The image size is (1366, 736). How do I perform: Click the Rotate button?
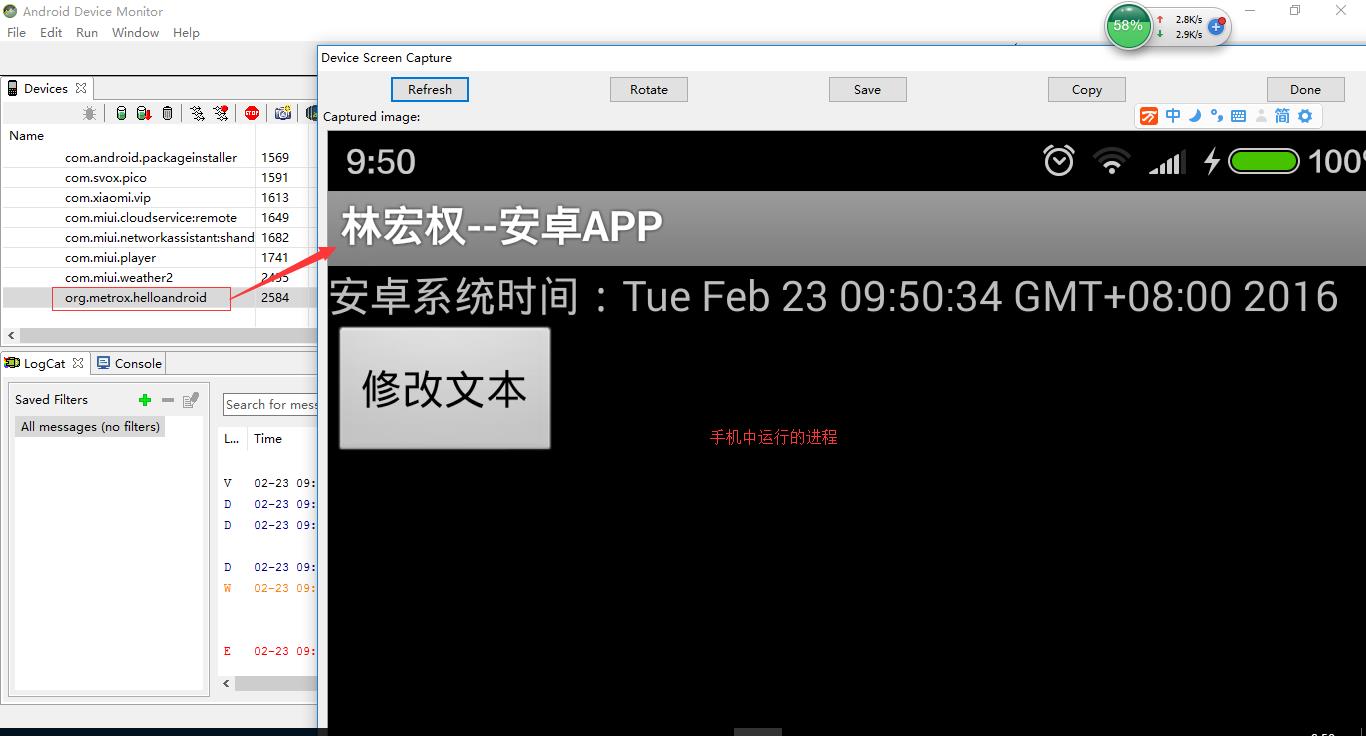tap(649, 89)
